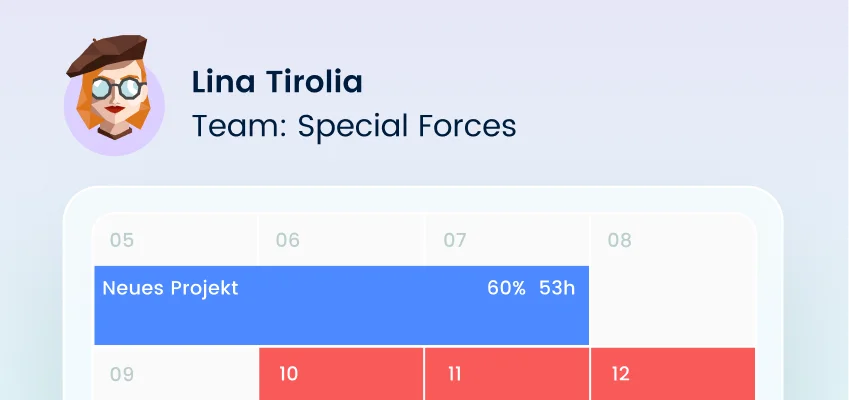Click the empty slot below day 08
This screenshot has height=400, width=849.
672,305
